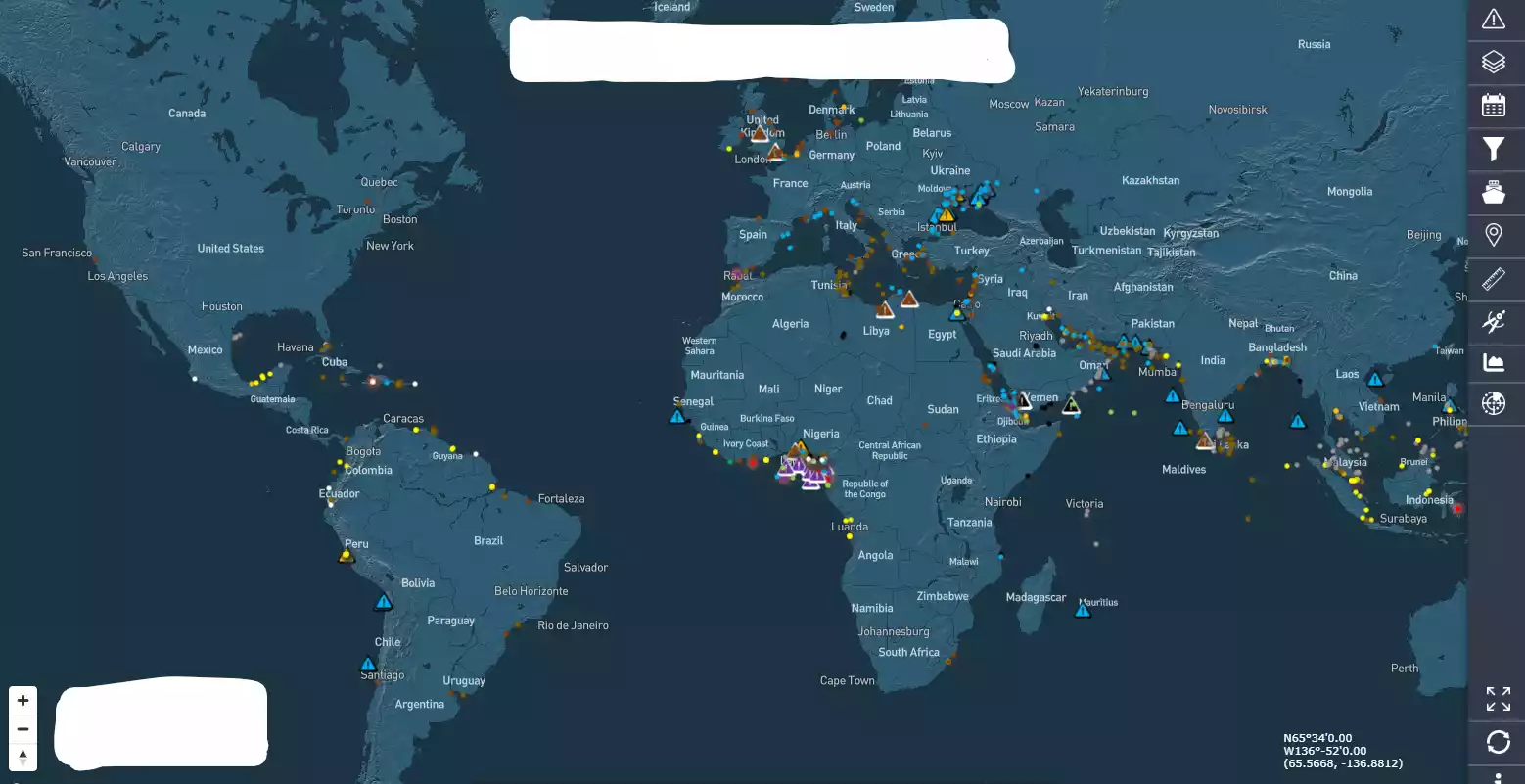Open the vessel tracking ship icon

pyautogui.click(x=1495, y=192)
